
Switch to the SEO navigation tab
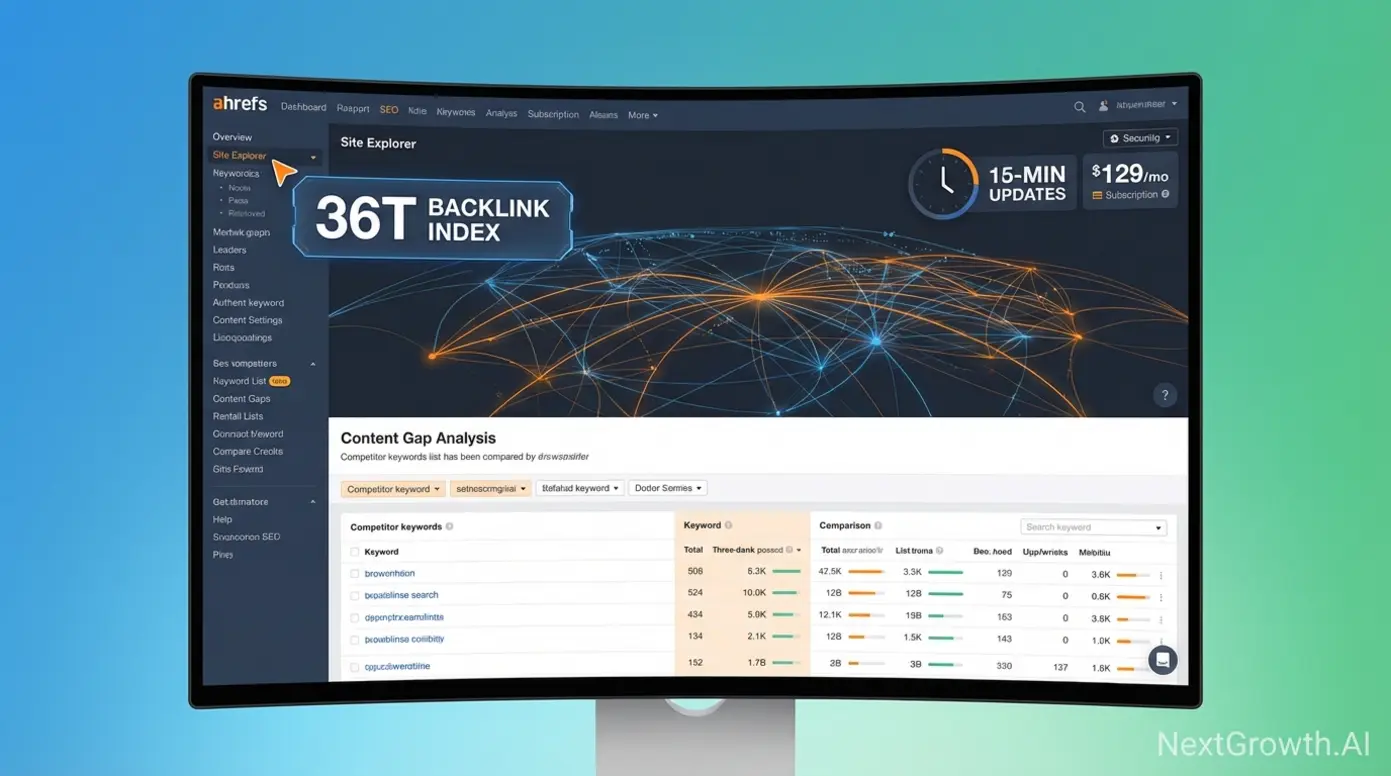388,110
